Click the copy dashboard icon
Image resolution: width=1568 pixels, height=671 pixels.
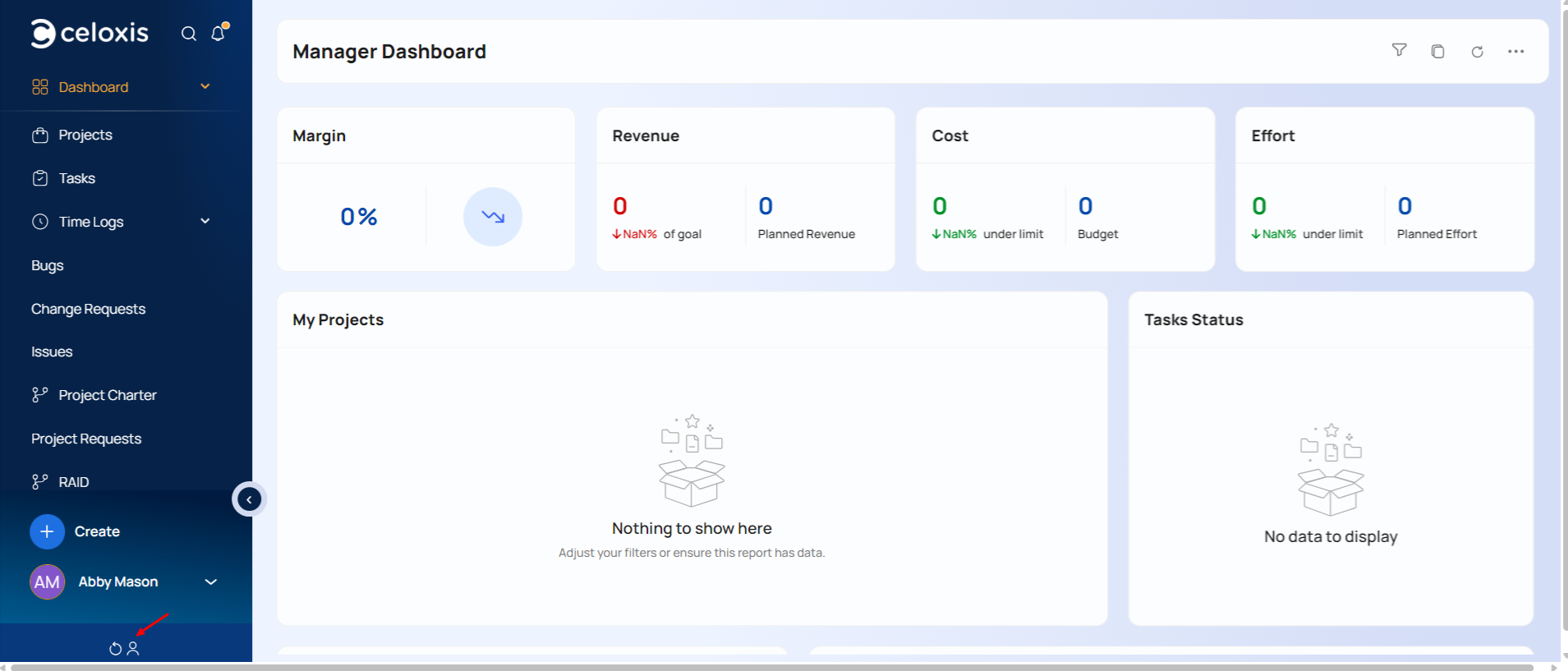tap(1437, 52)
